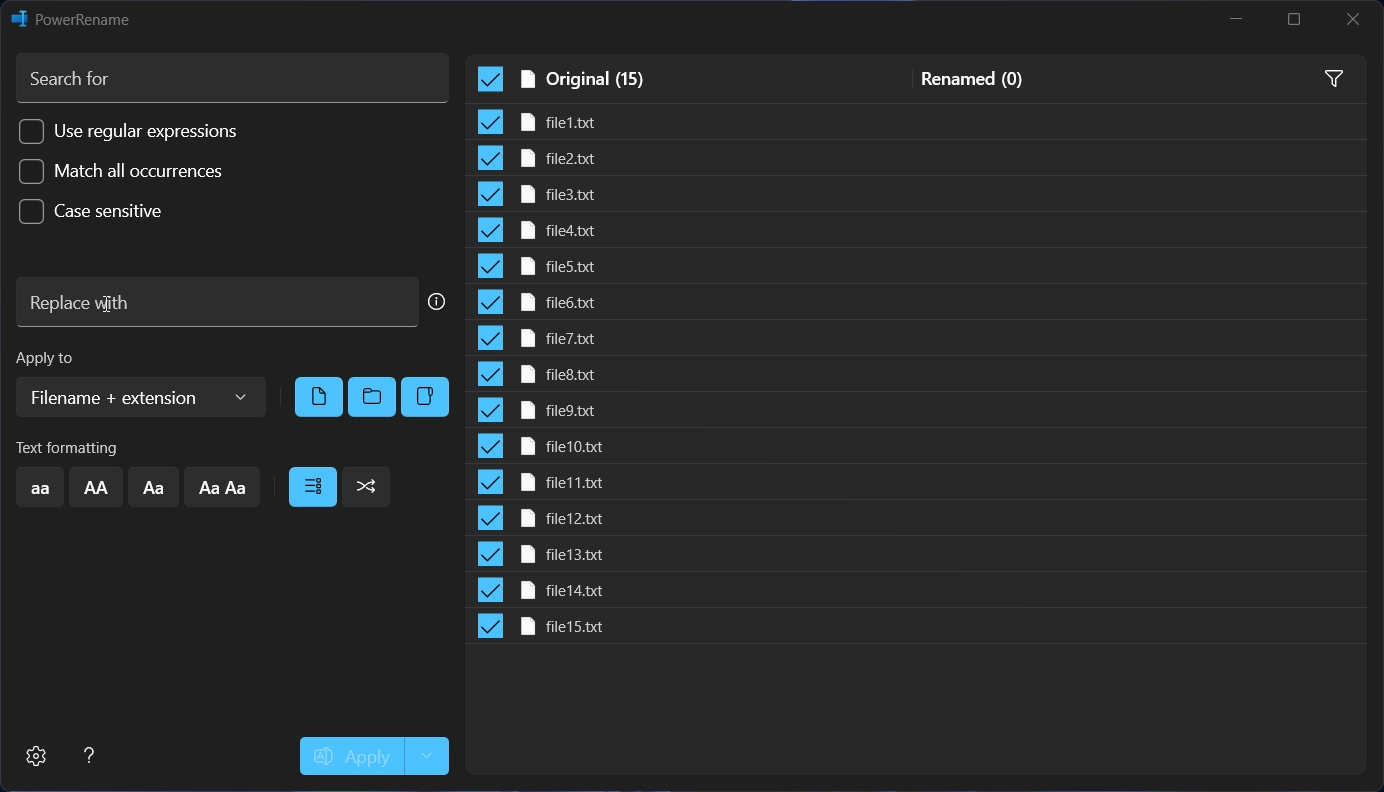
Task: Toggle the Include subfolders icon button
Action: (x=425, y=397)
